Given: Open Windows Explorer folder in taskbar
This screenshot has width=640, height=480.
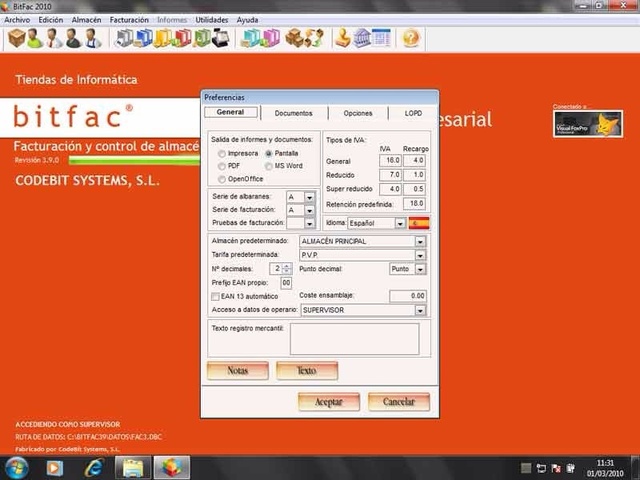Looking at the screenshot, I should click(x=133, y=468).
